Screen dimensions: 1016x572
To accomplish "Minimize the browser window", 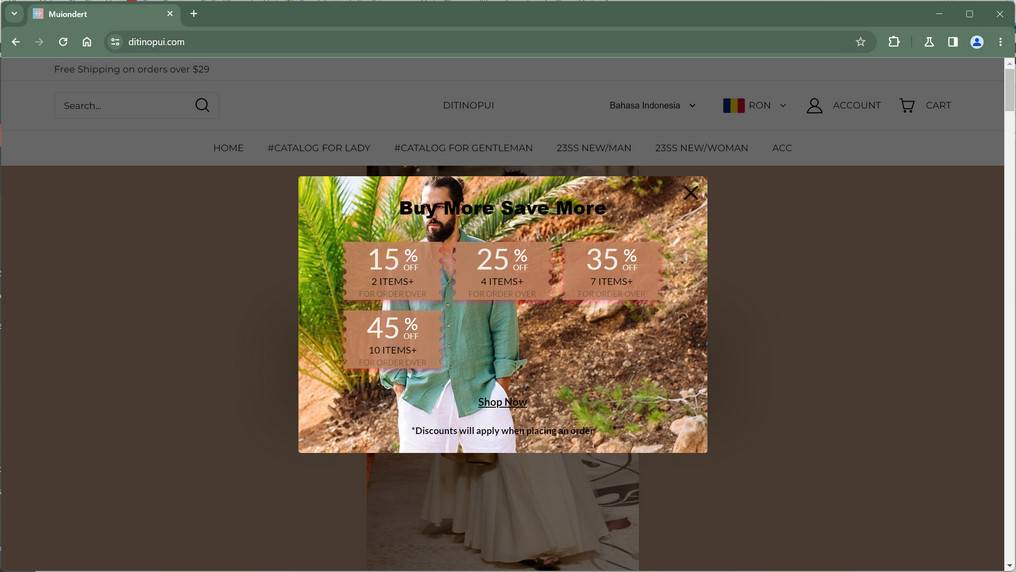I will coord(939,14).
